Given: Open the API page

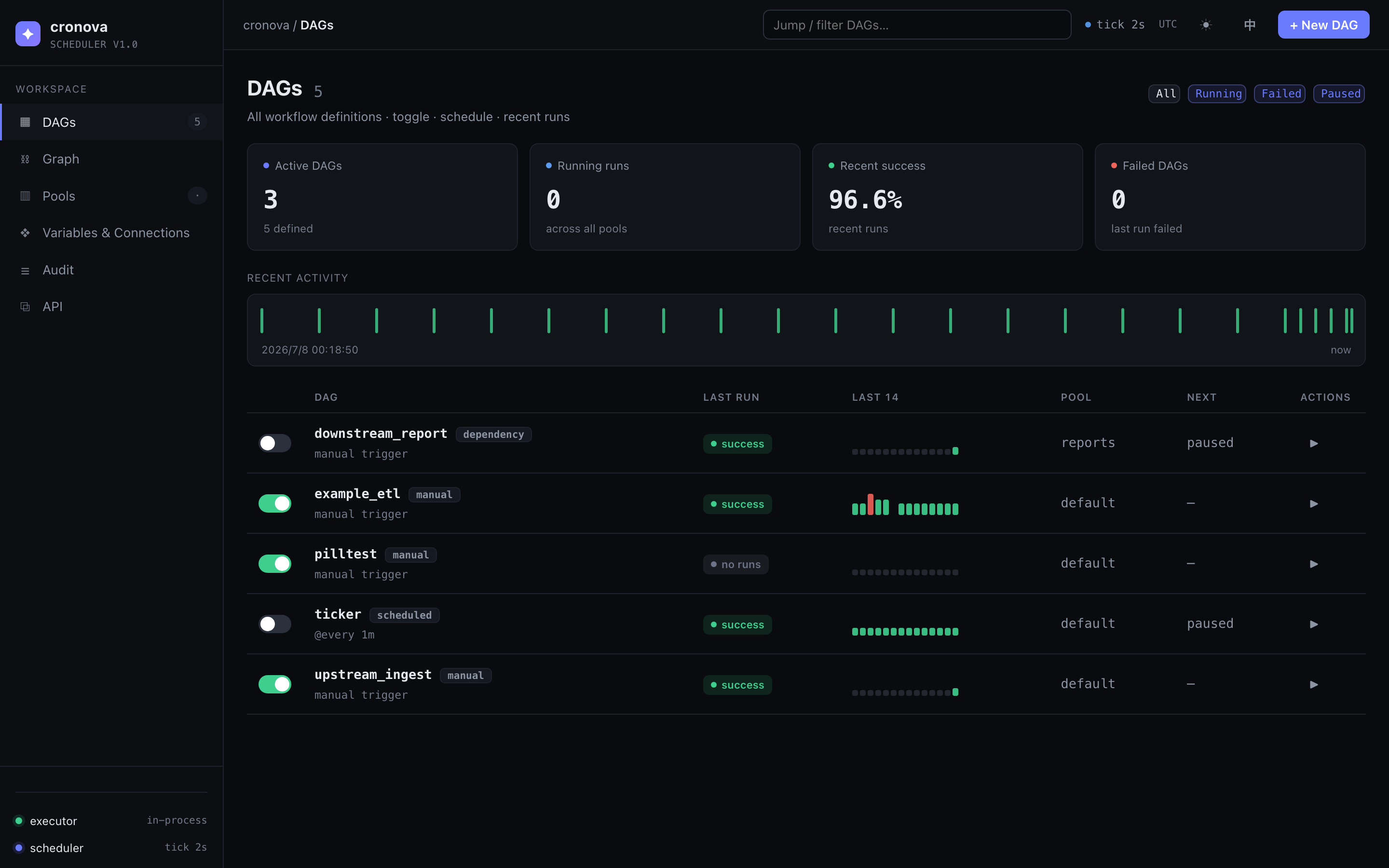Looking at the screenshot, I should point(111,307).
